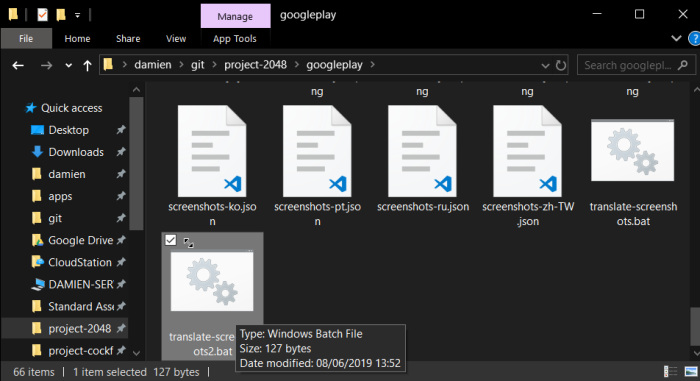
Task: Expand the ribbon with the chevron
Action: coord(676,38)
